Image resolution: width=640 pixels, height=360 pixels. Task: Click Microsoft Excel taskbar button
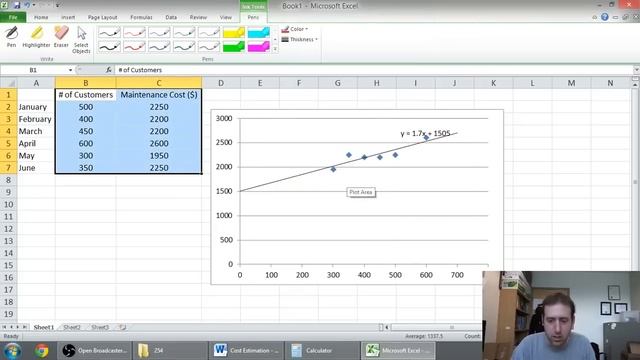tap(398, 351)
